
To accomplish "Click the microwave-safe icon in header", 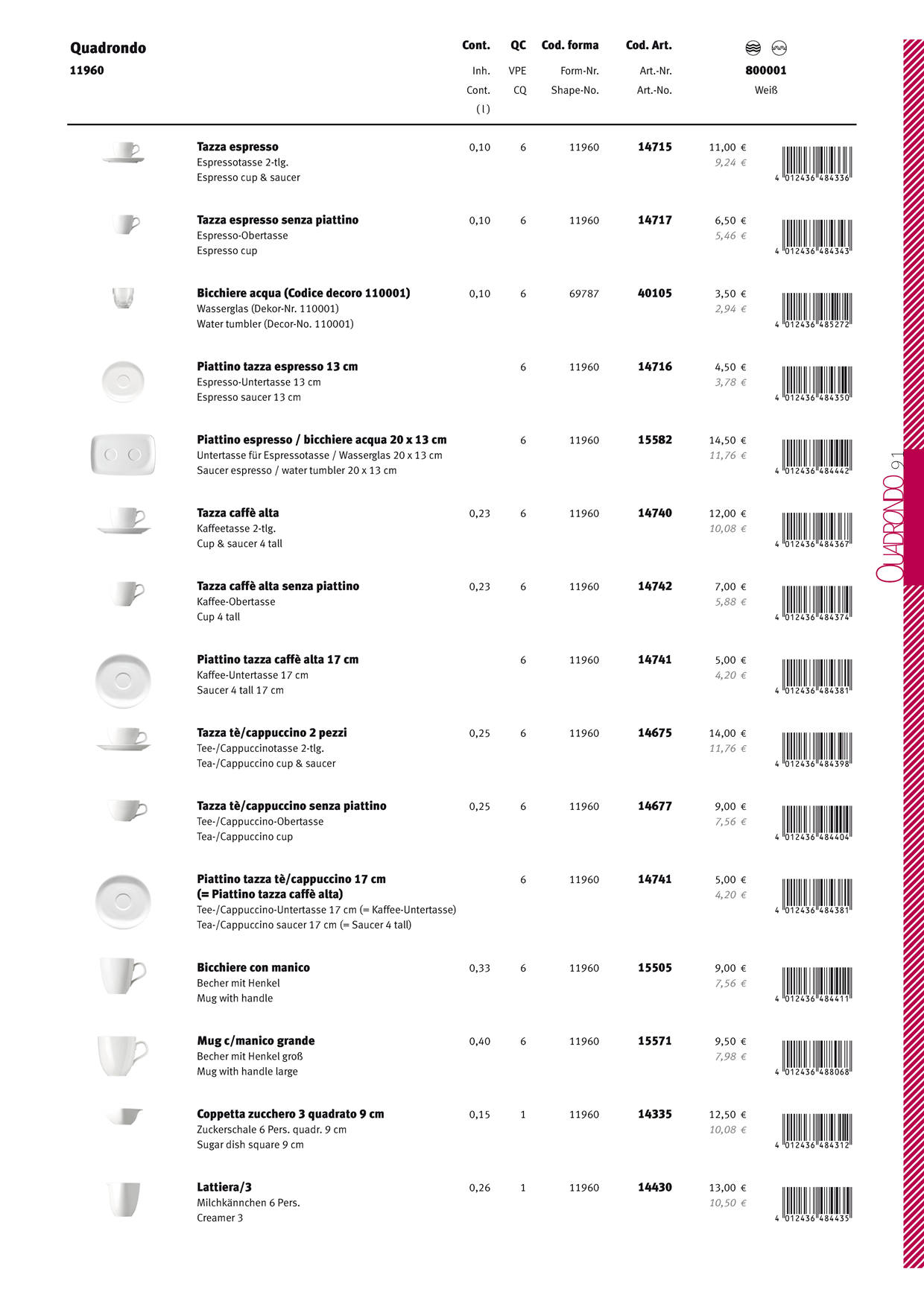I will (779, 48).
